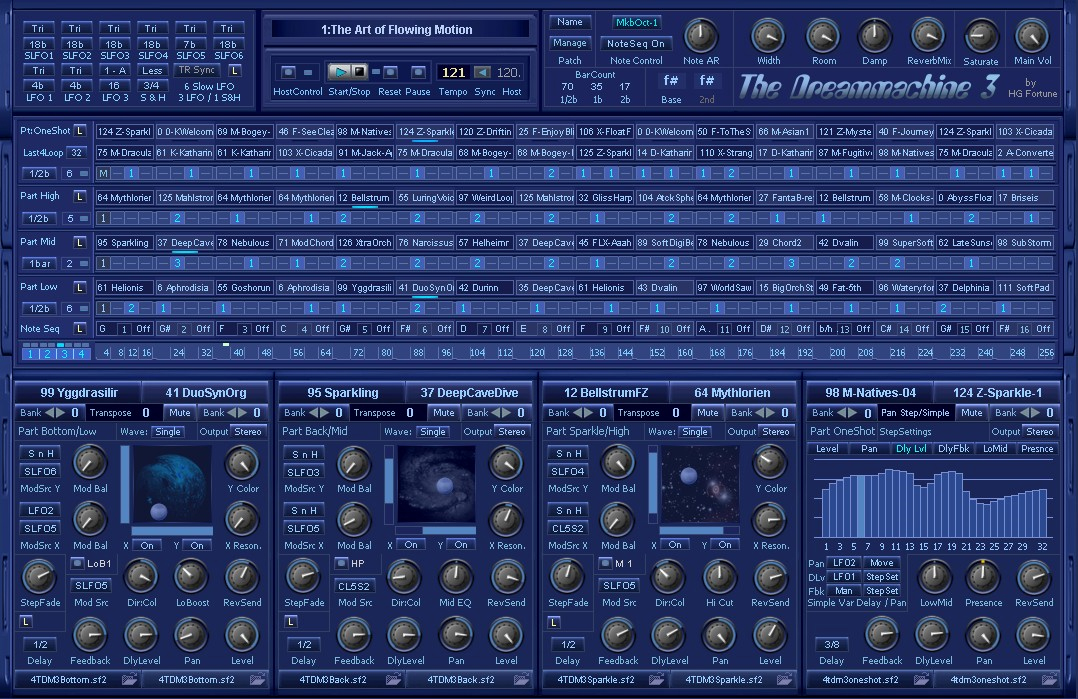This screenshot has width=1078, height=699.
Task: Open folder icon under 37 DeepCaveDive soundfont
Action: (x=522, y=680)
